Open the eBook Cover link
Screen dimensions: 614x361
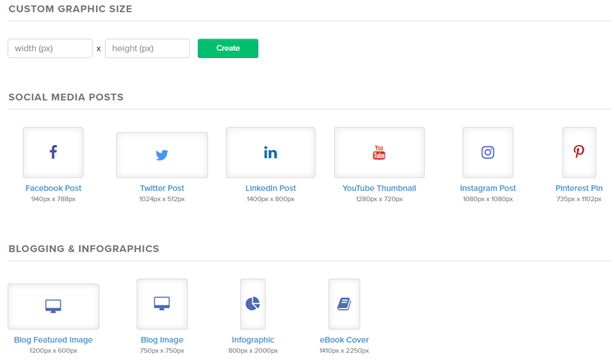pyautogui.click(x=344, y=340)
